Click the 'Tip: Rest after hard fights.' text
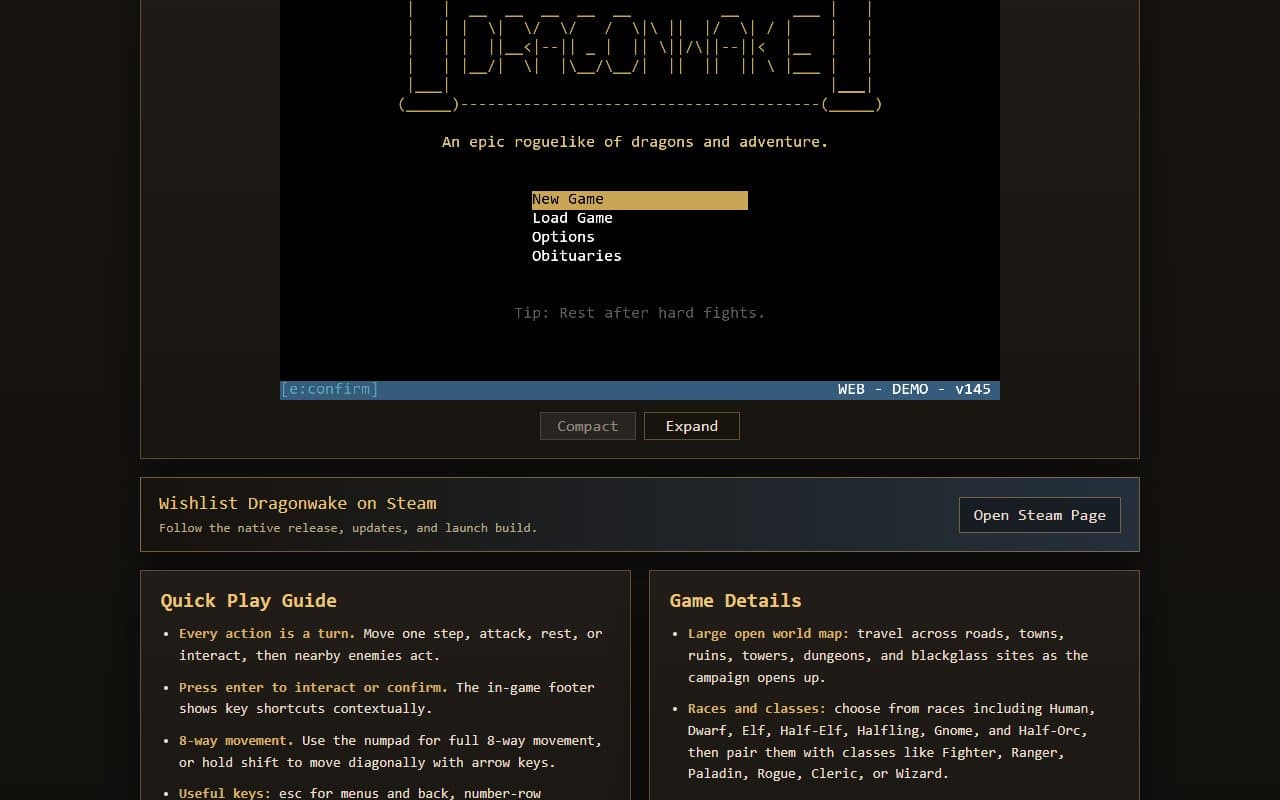The height and width of the screenshot is (800, 1280). point(639,313)
